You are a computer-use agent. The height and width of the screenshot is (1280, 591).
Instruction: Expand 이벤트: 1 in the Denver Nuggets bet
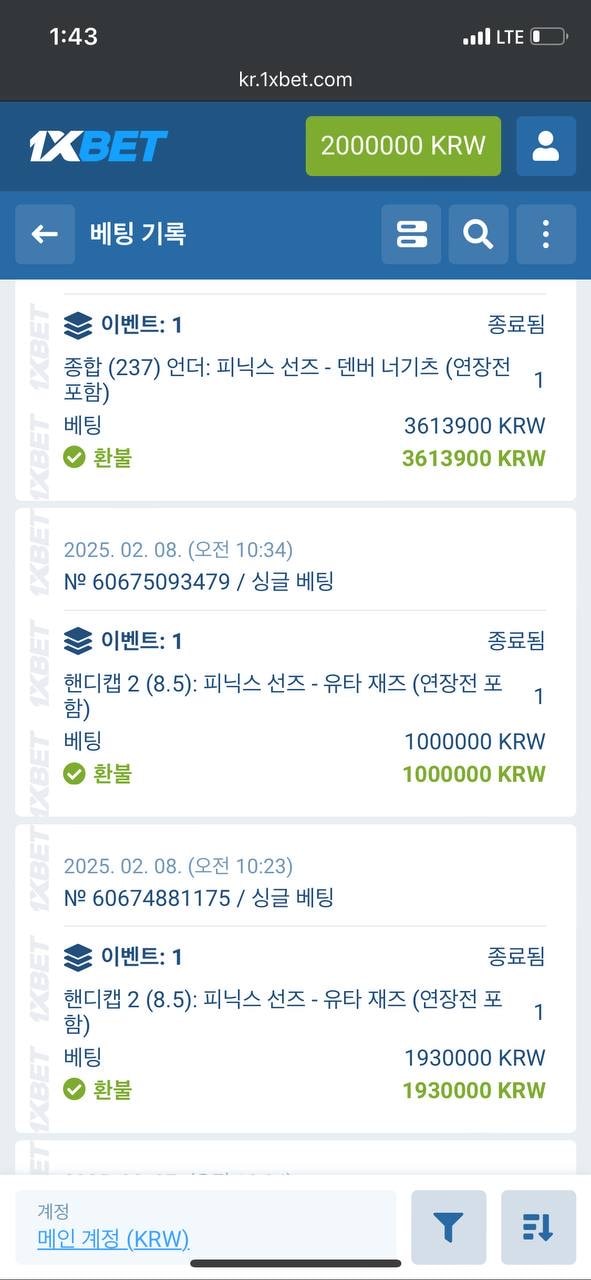point(141,325)
